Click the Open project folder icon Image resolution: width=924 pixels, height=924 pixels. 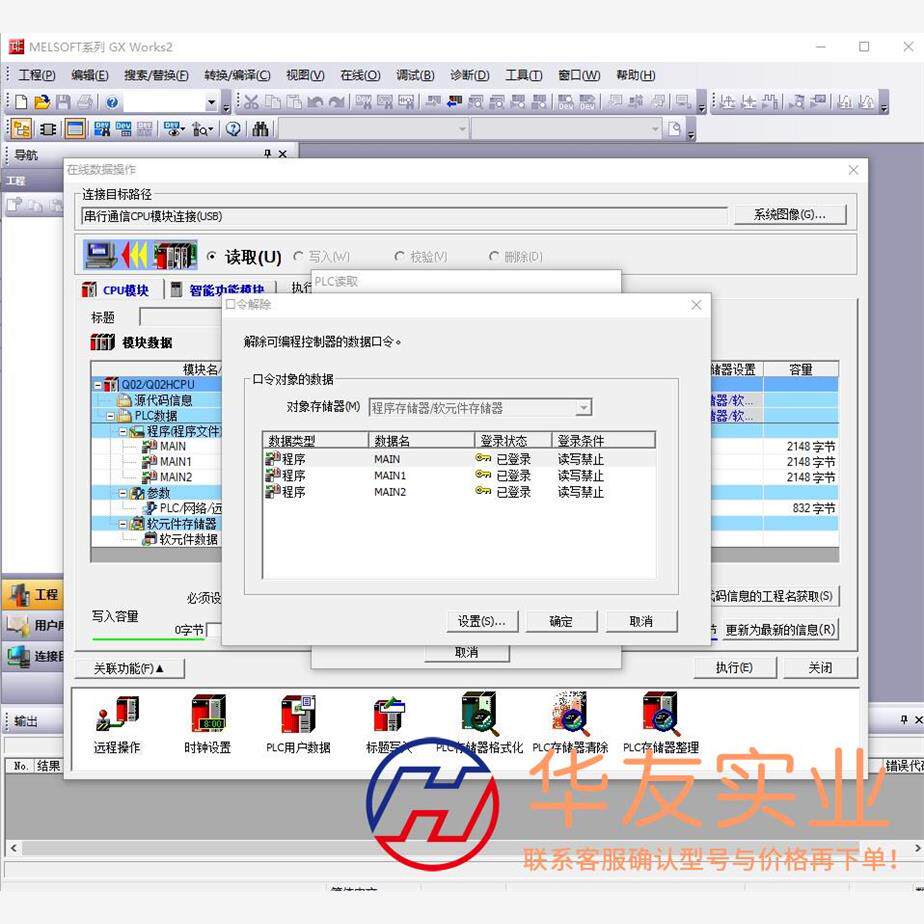tap(42, 102)
